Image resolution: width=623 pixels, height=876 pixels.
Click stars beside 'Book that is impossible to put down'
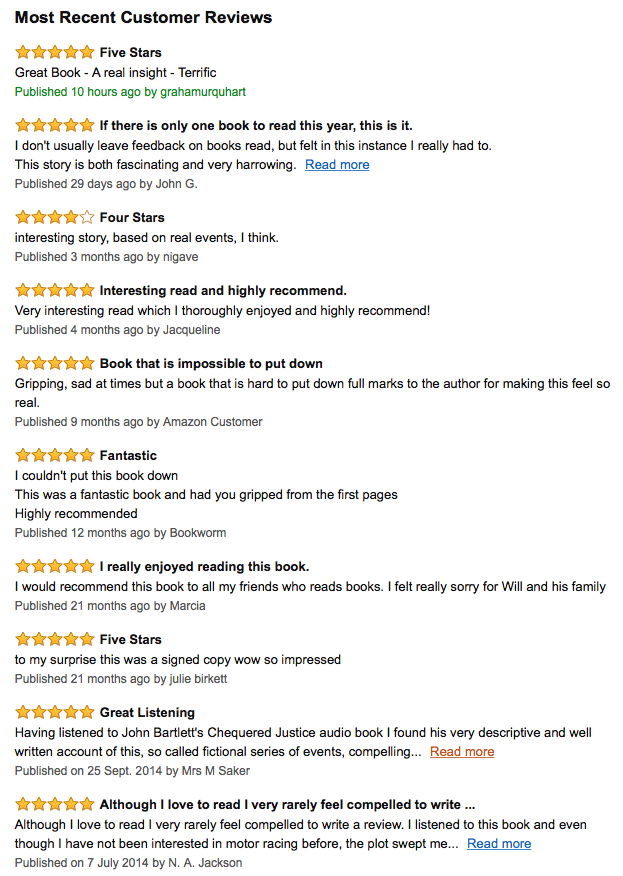(x=55, y=364)
